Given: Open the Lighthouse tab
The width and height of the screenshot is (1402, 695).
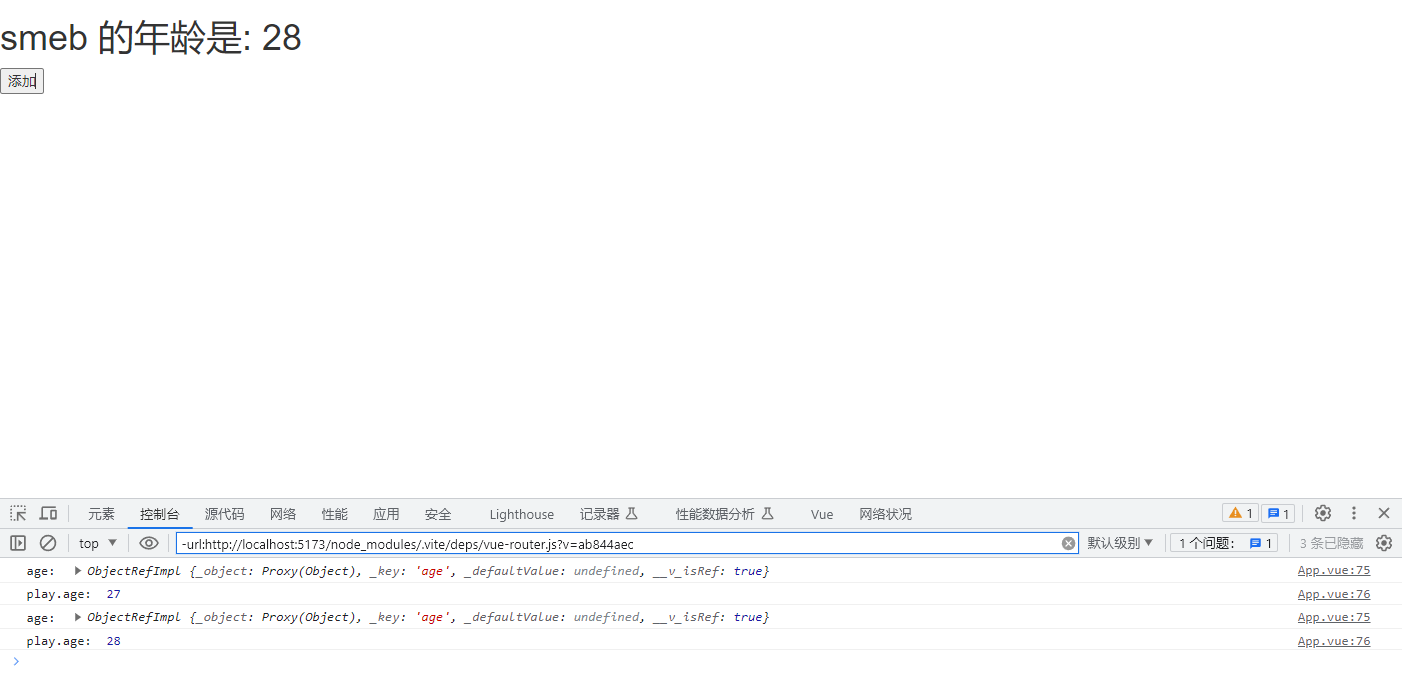Looking at the screenshot, I should pos(521,514).
